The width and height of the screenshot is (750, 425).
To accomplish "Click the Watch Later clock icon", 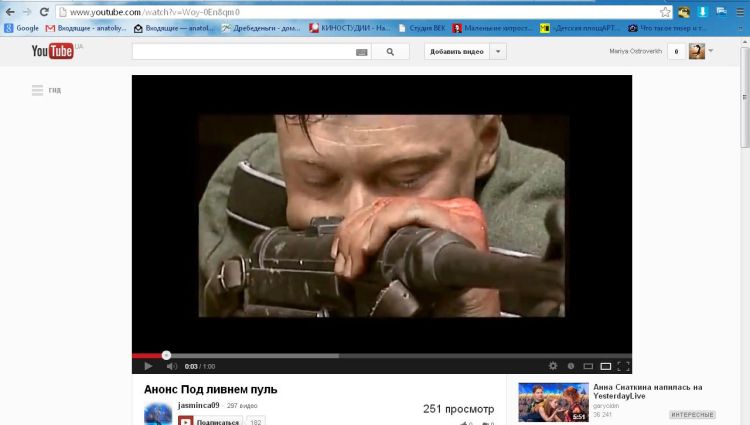I will tap(570, 366).
